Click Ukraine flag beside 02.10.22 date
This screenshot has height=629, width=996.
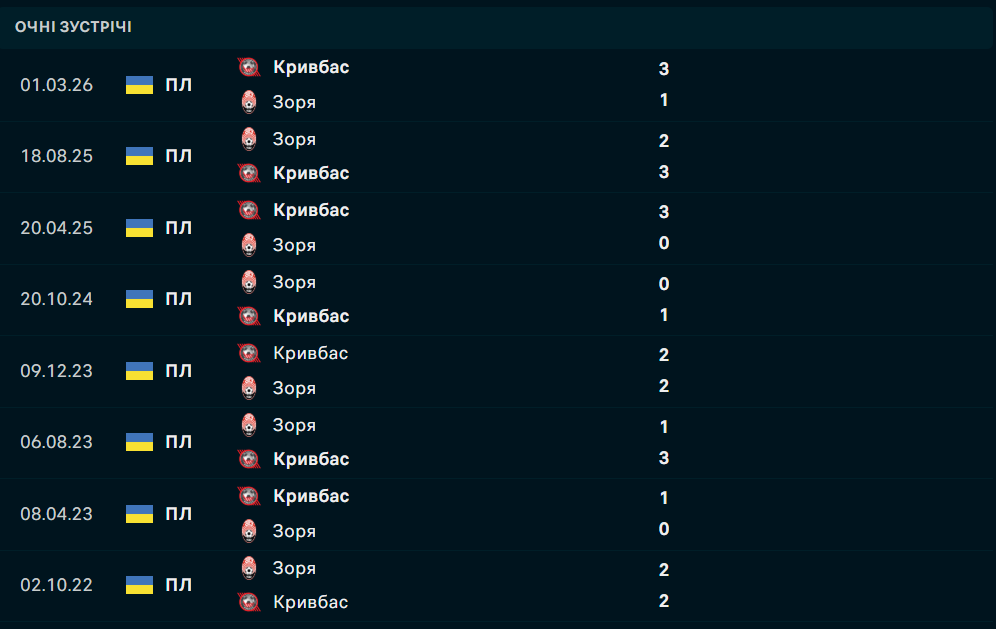[x=139, y=585]
